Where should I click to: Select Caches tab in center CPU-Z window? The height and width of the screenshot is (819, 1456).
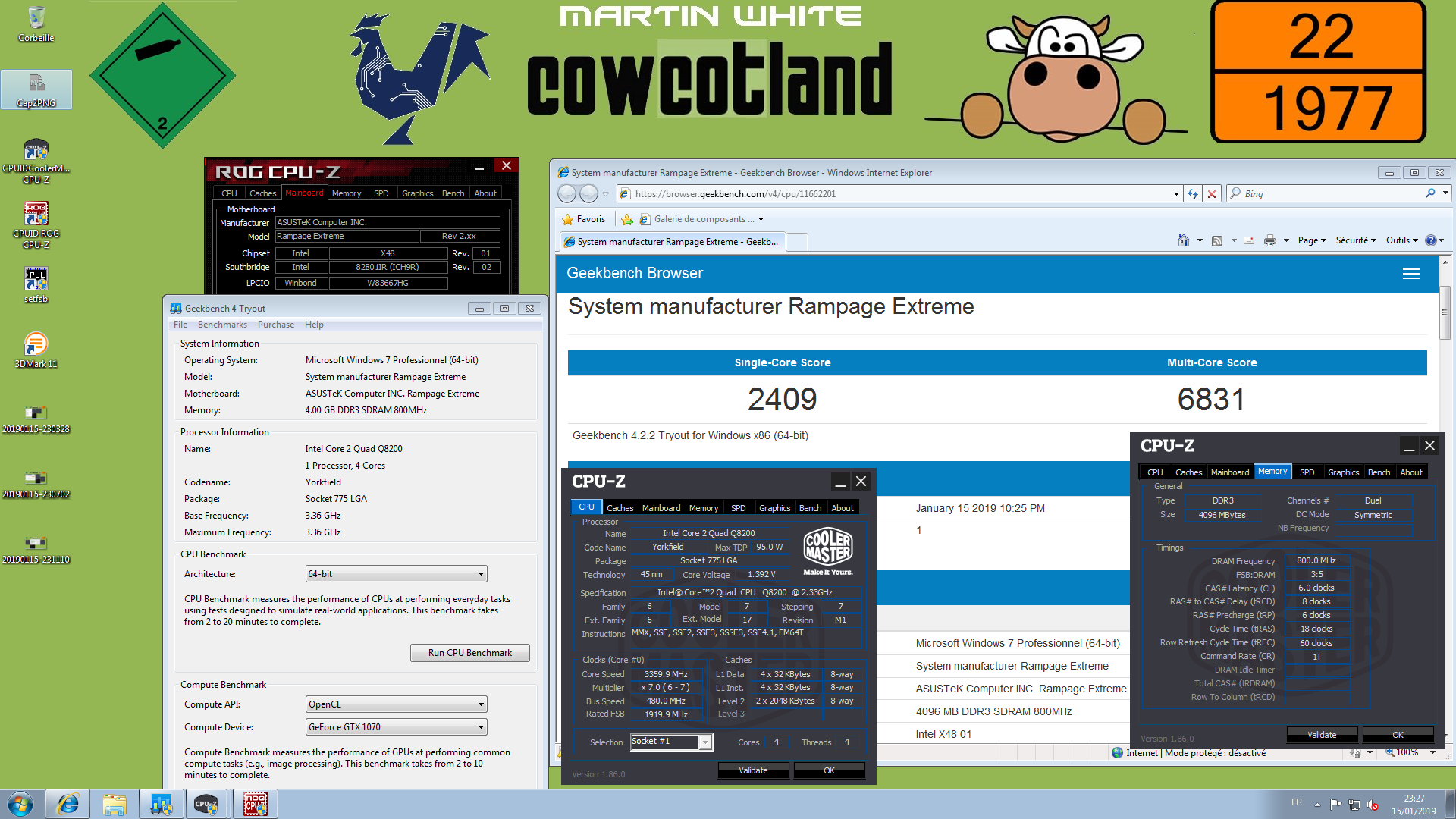pyautogui.click(x=620, y=508)
